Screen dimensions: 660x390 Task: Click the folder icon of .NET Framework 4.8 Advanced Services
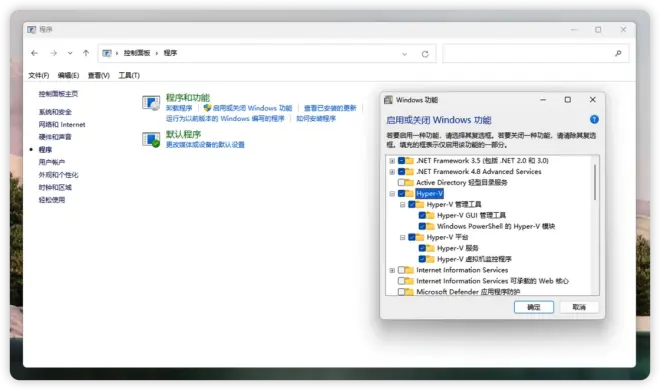[410, 172]
